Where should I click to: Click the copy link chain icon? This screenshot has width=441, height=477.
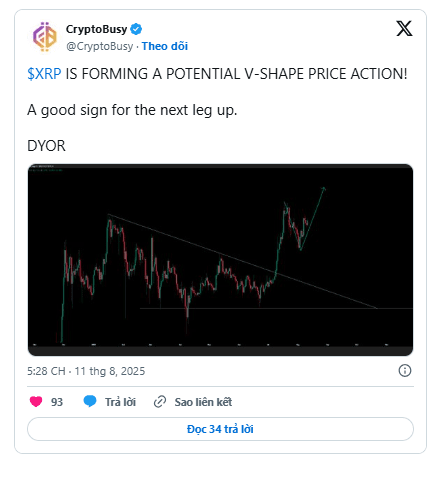click(x=160, y=402)
